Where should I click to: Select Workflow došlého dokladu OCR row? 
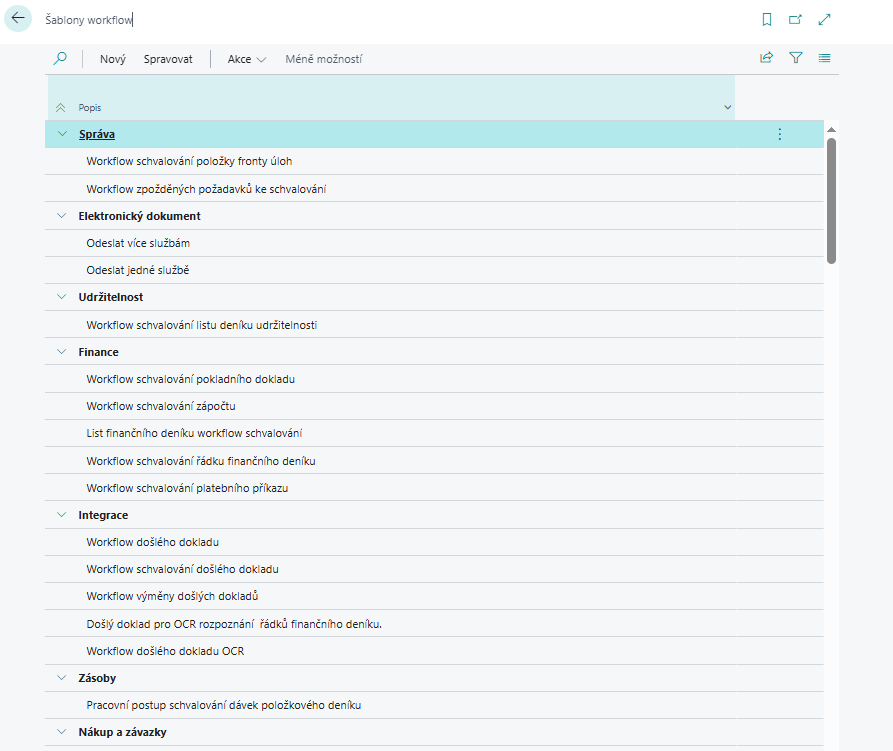[x=434, y=651]
